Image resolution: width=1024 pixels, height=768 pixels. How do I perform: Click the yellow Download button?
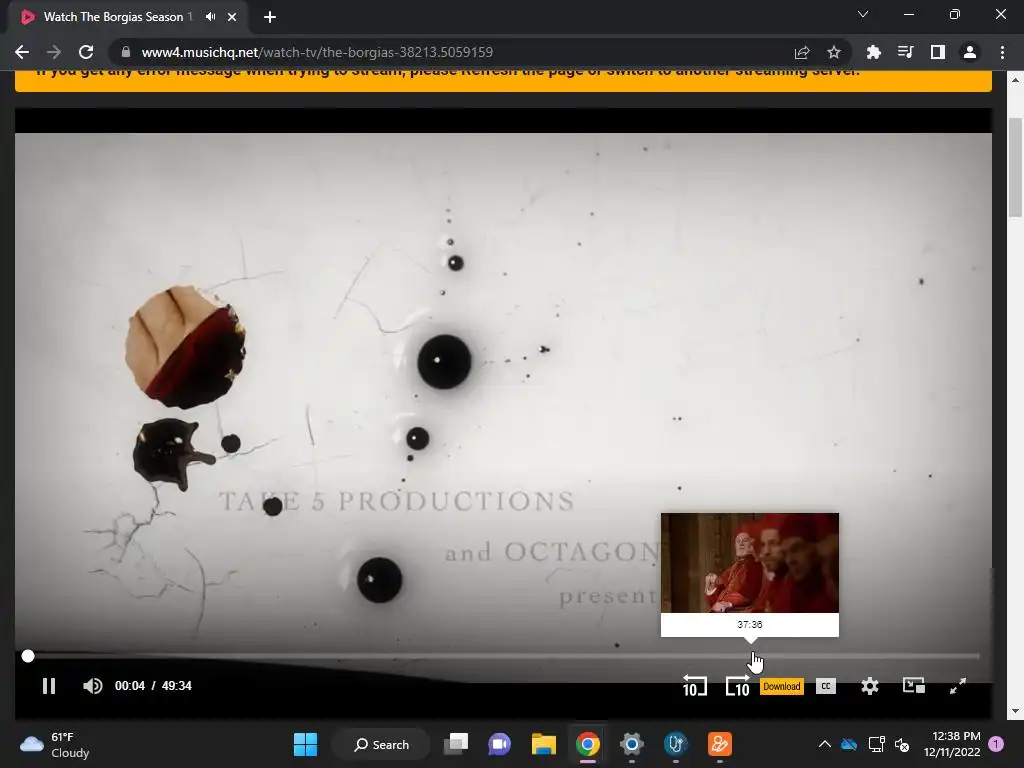coord(782,686)
